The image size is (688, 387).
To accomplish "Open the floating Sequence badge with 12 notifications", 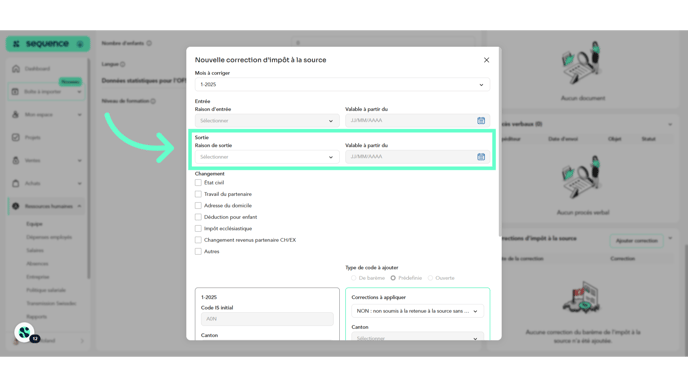I will [25, 333].
